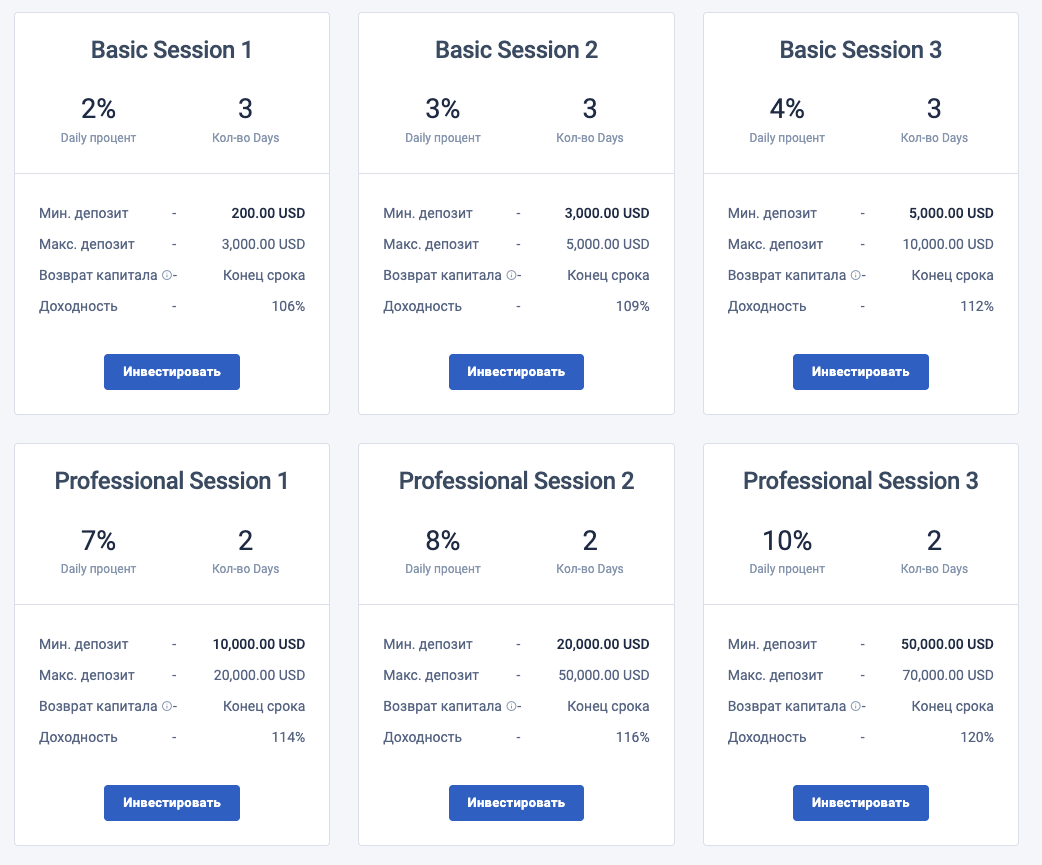This screenshot has height=865, width=1042.
Task: Click the 10% daily percent figure
Action: (x=787, y=541)
